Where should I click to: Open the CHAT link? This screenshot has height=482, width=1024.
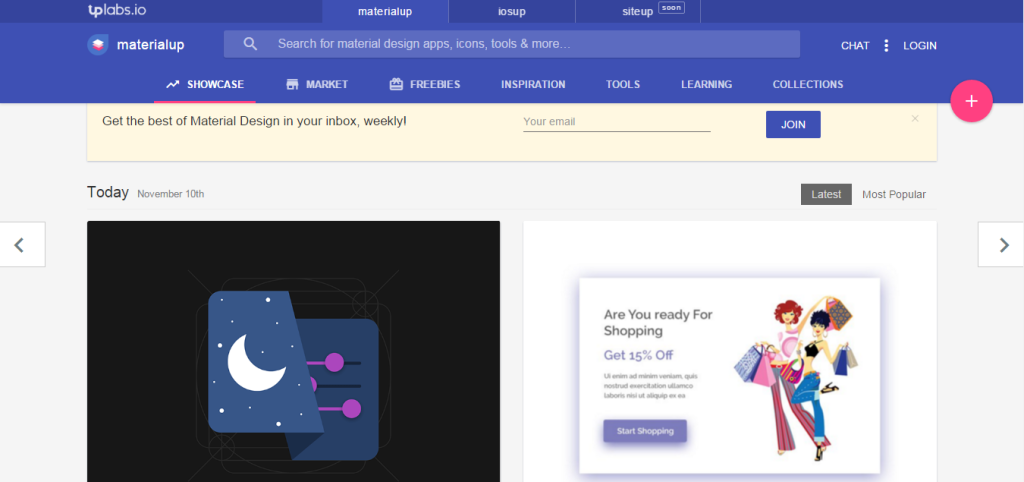point(855,45)
